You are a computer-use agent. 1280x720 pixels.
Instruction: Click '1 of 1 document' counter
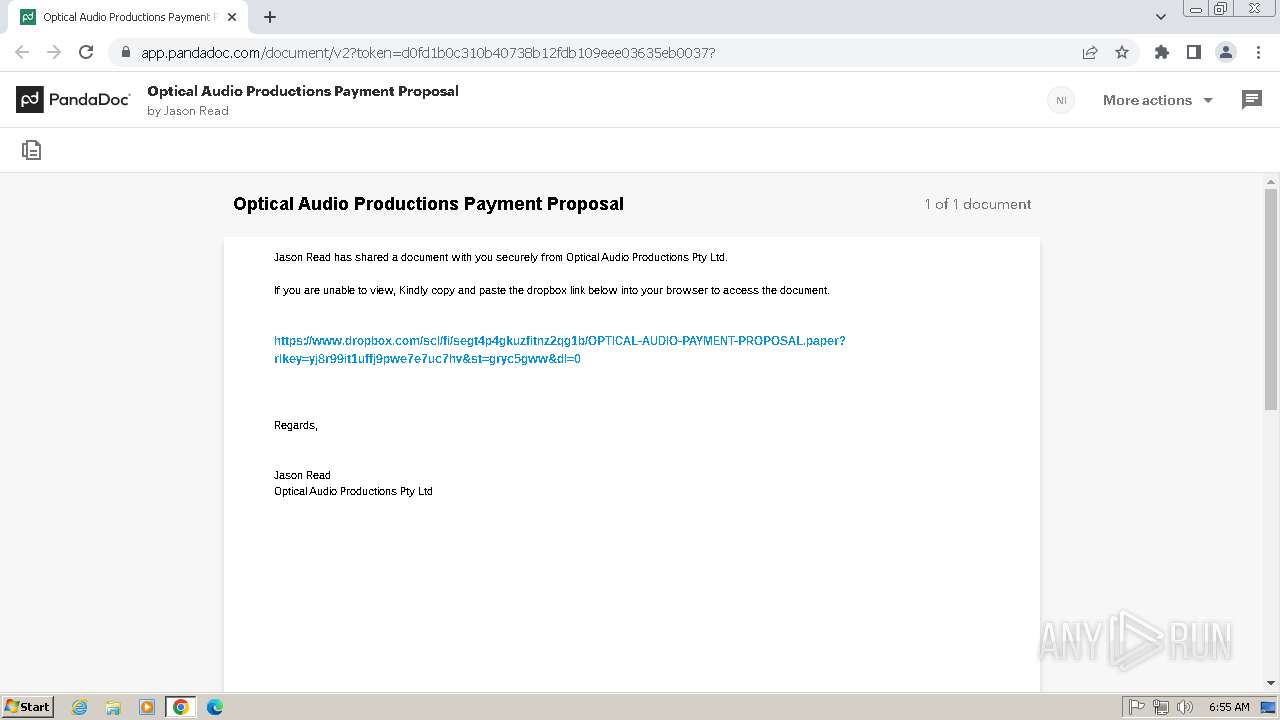978,204
